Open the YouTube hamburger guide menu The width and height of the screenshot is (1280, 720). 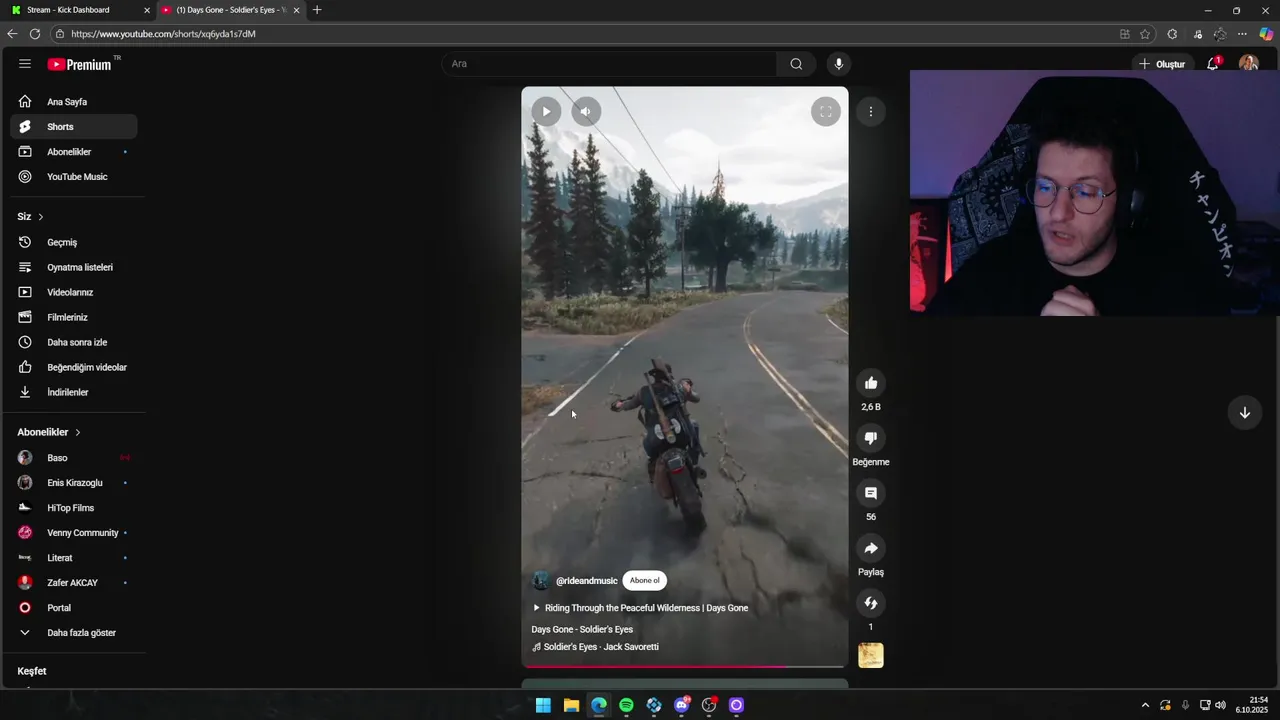click(24, 64)
